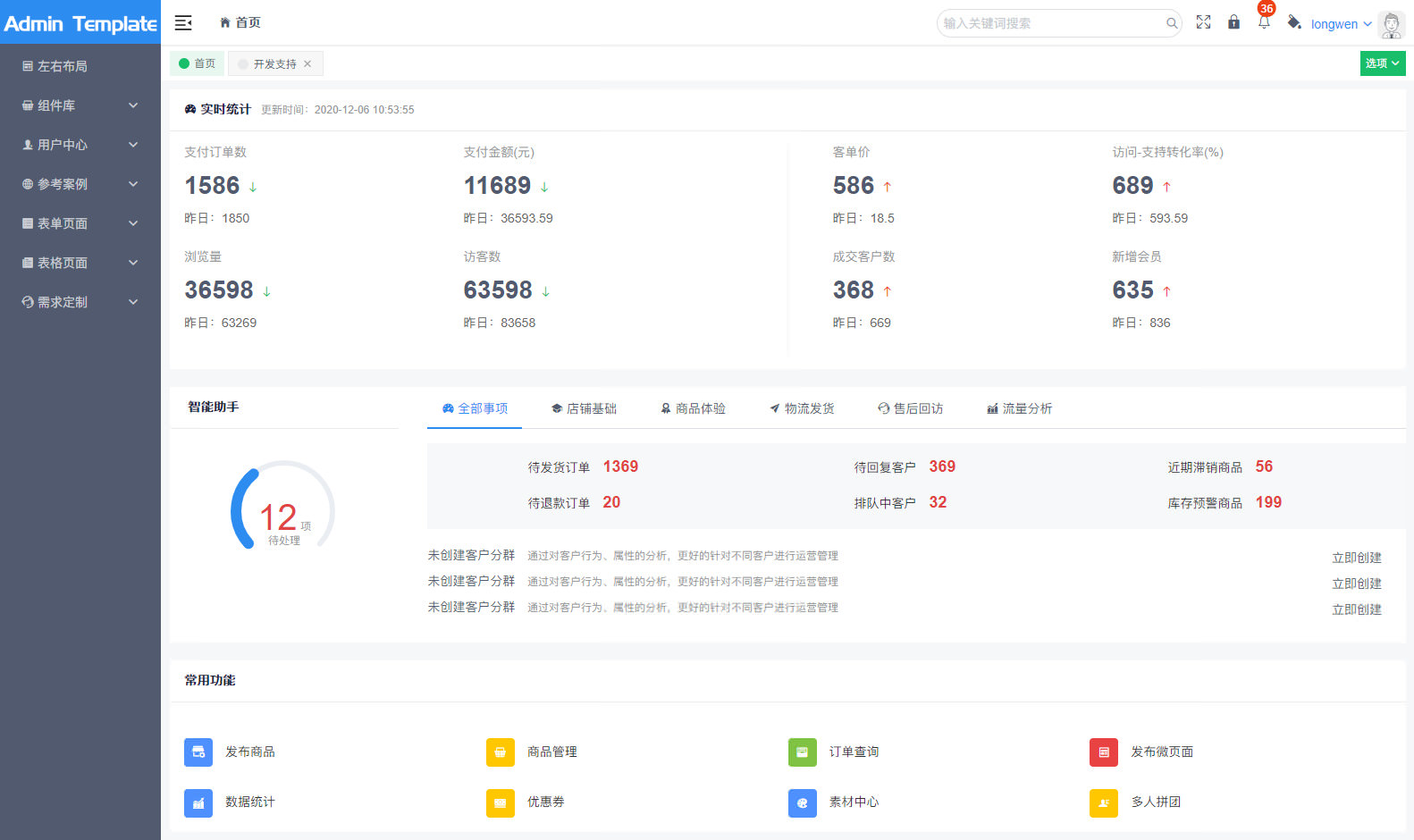Image resolution: width=1414 pixels, height=840 pixels.
Task: Click 排队中客户 count 32
Action: pos(938,502)
